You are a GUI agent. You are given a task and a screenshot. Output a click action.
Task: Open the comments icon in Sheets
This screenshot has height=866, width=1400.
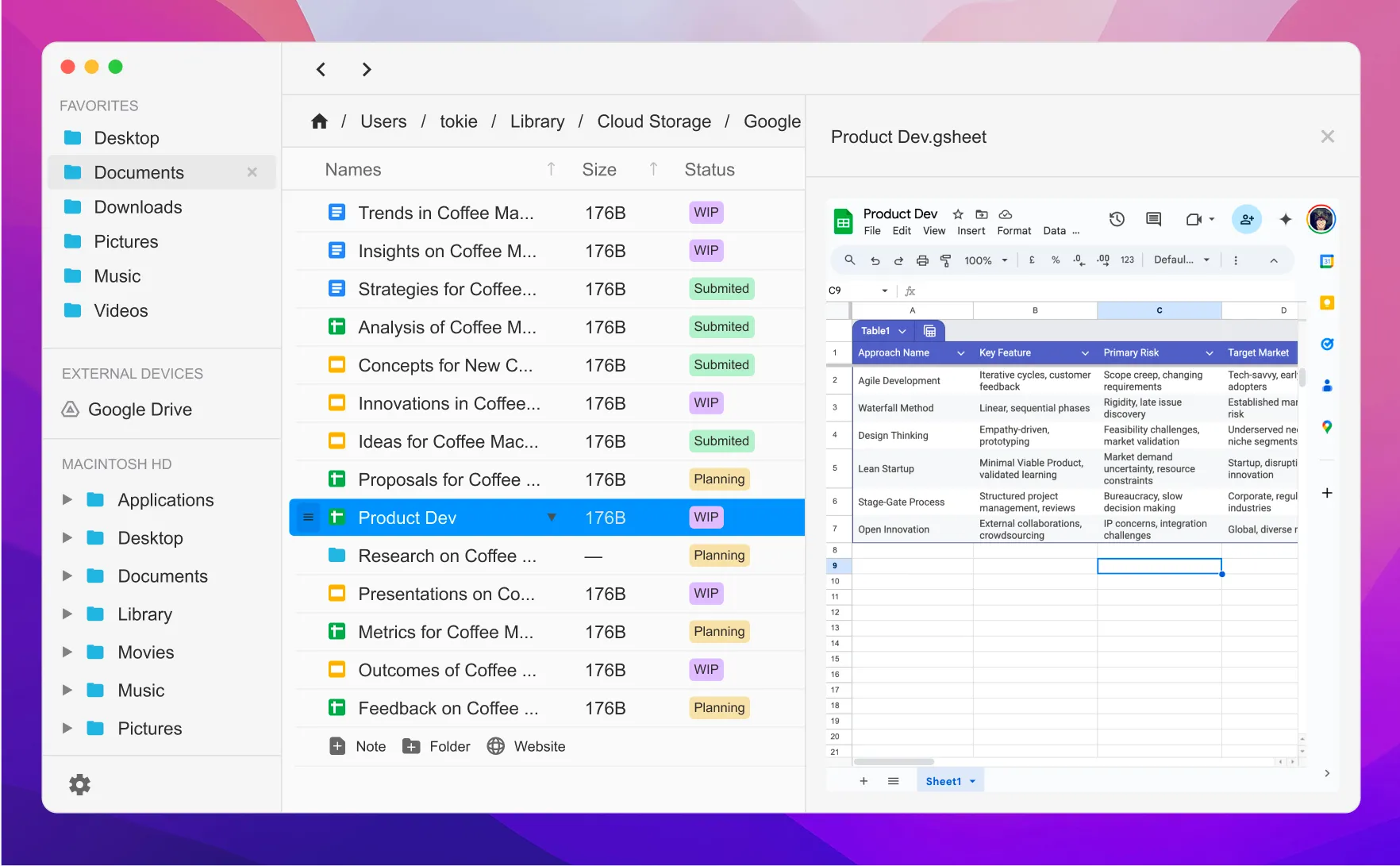pyautogui.click(x=1153, y=219)
